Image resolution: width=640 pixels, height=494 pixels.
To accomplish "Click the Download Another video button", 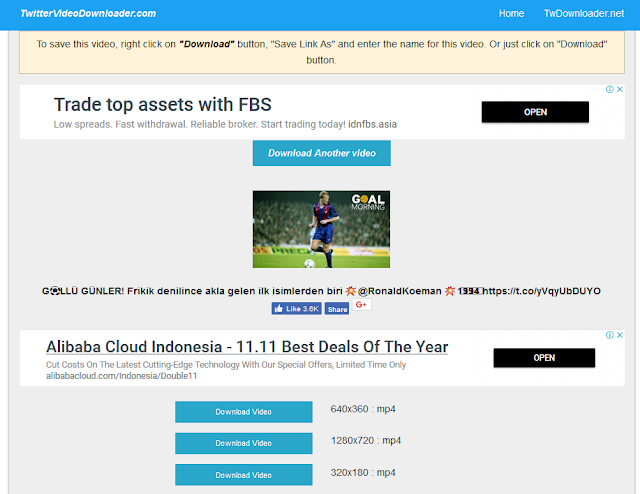I will 322,153.
